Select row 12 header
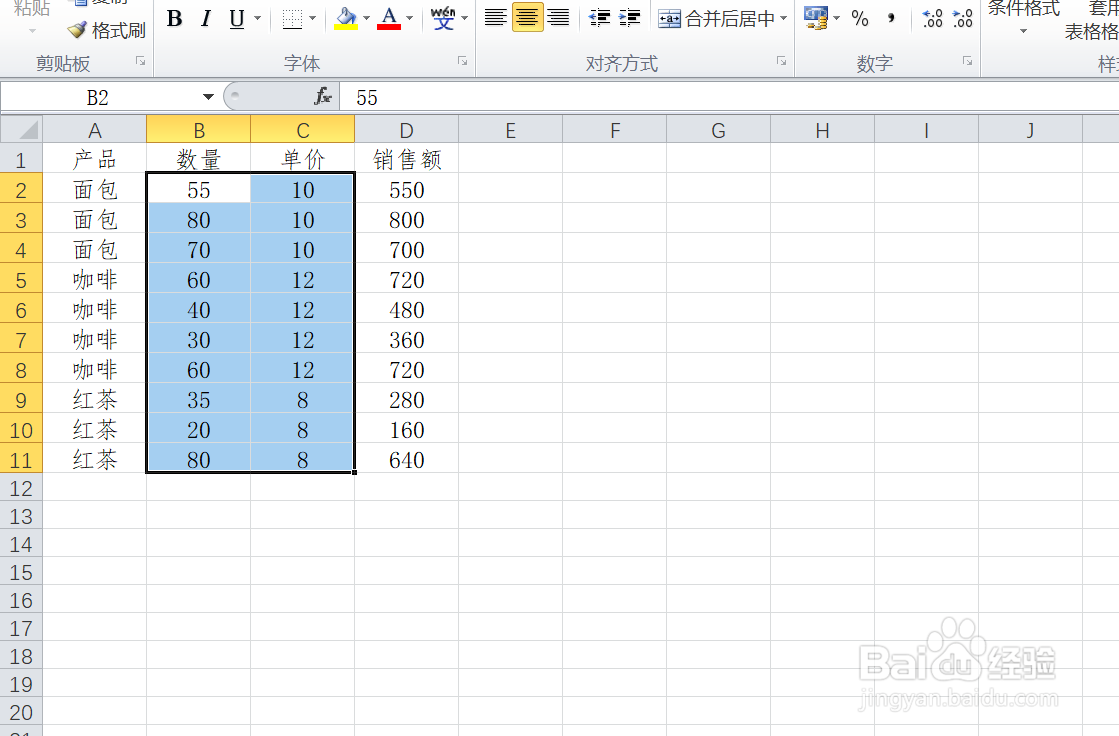 [21, 488]
